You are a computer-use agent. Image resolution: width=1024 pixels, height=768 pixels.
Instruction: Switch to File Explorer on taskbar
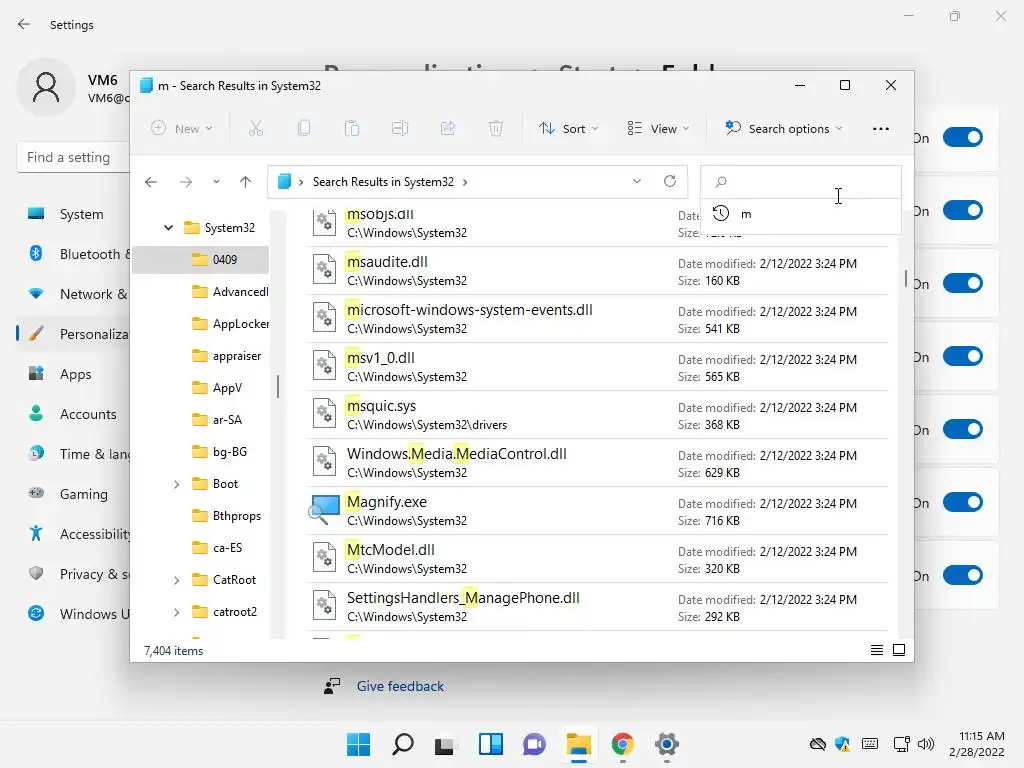579,744
